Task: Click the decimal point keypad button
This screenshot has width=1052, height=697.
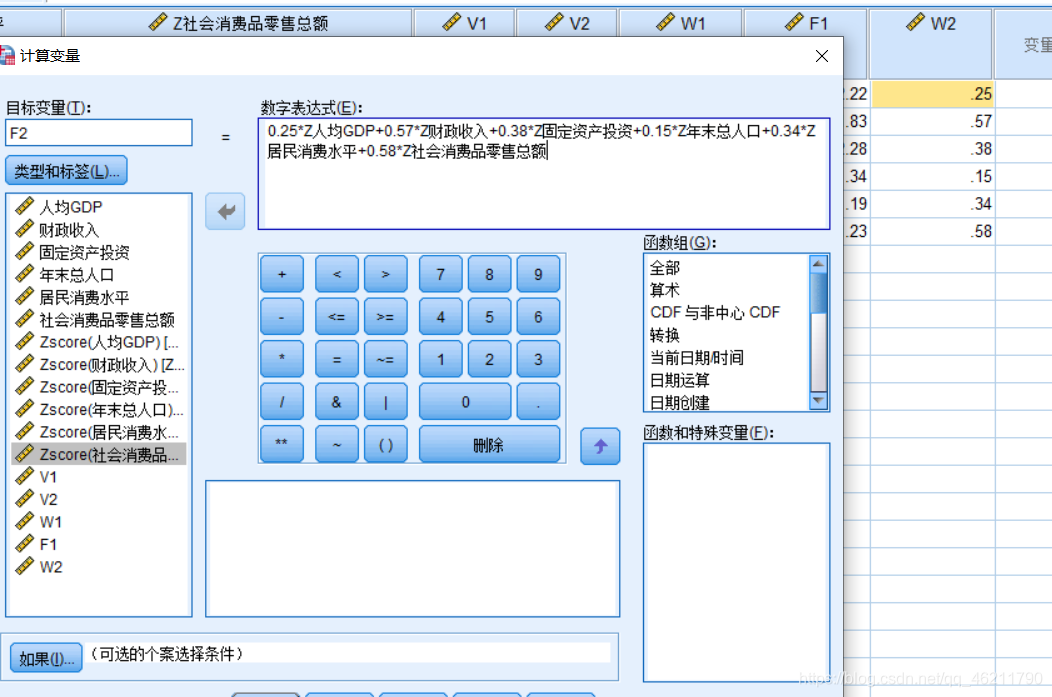Action: point(538,402)
